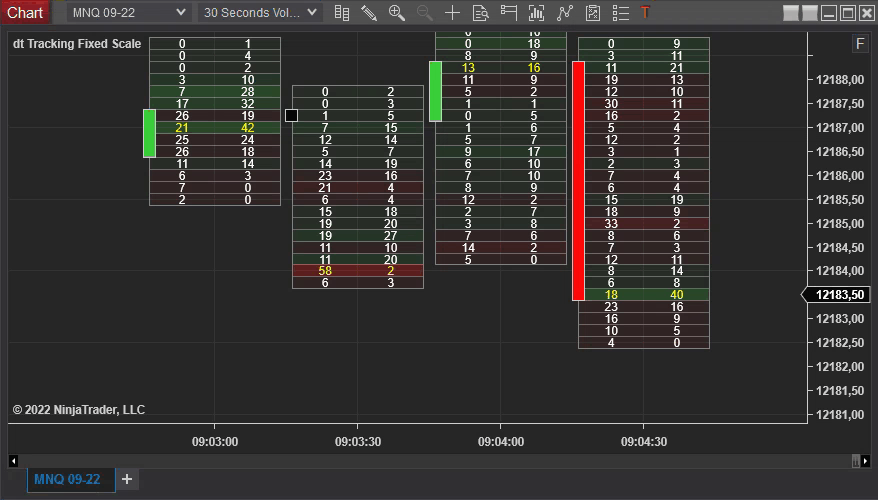
Task: Click the horizontal scrollbar thumb handle
Action: (856, 461)
